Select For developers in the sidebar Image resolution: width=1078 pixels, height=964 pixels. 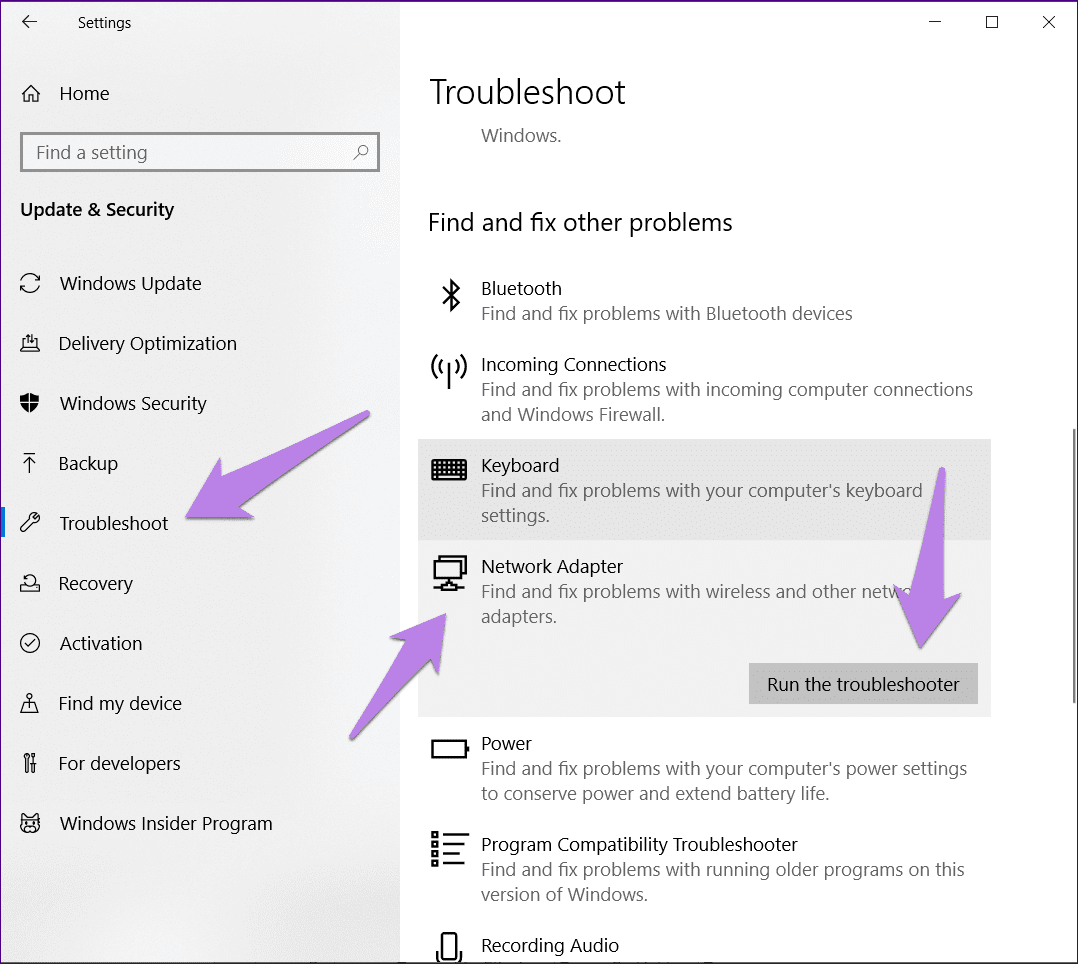(119, 764)
